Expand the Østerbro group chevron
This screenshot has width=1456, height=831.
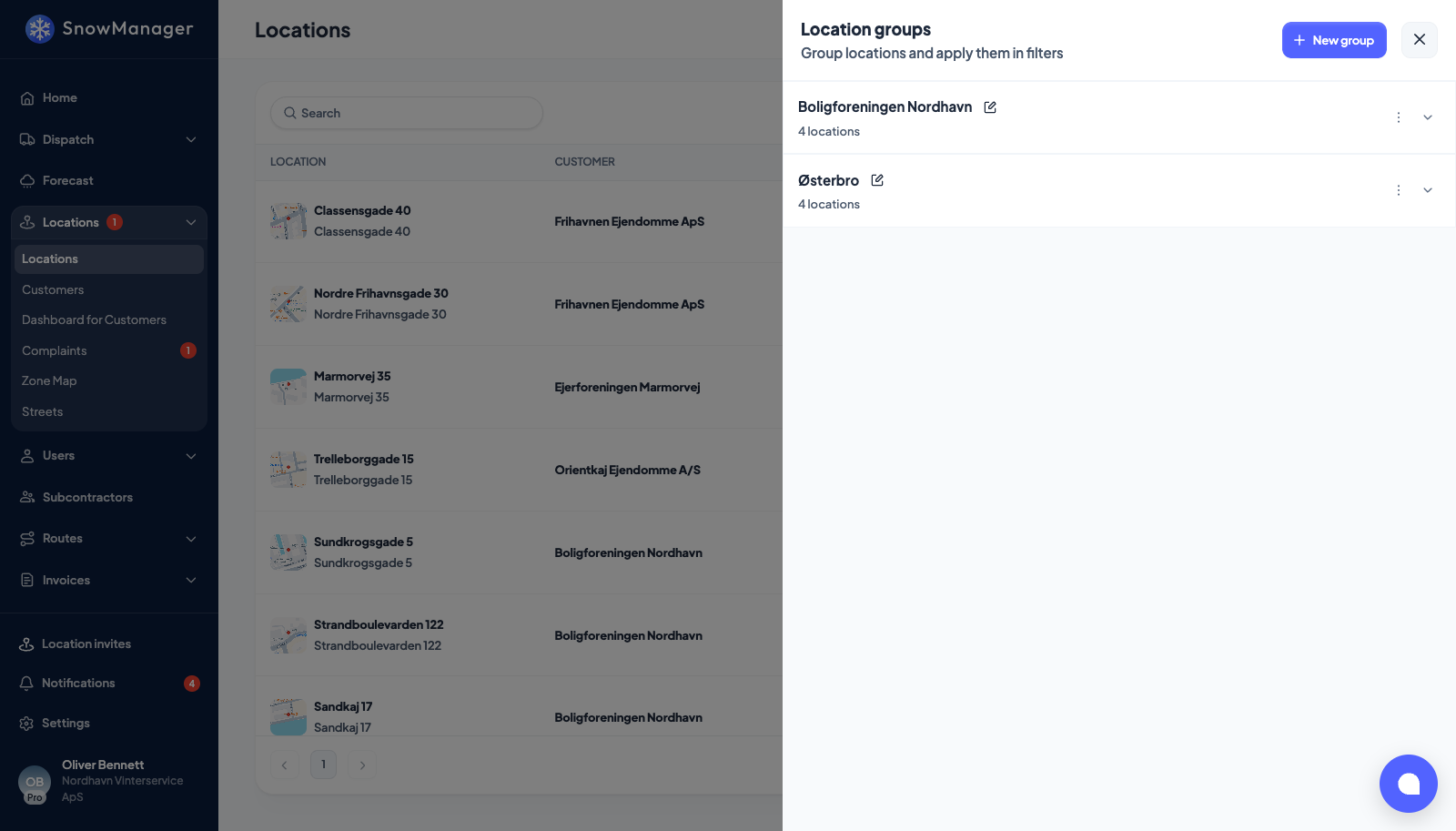click(1428, 190)
